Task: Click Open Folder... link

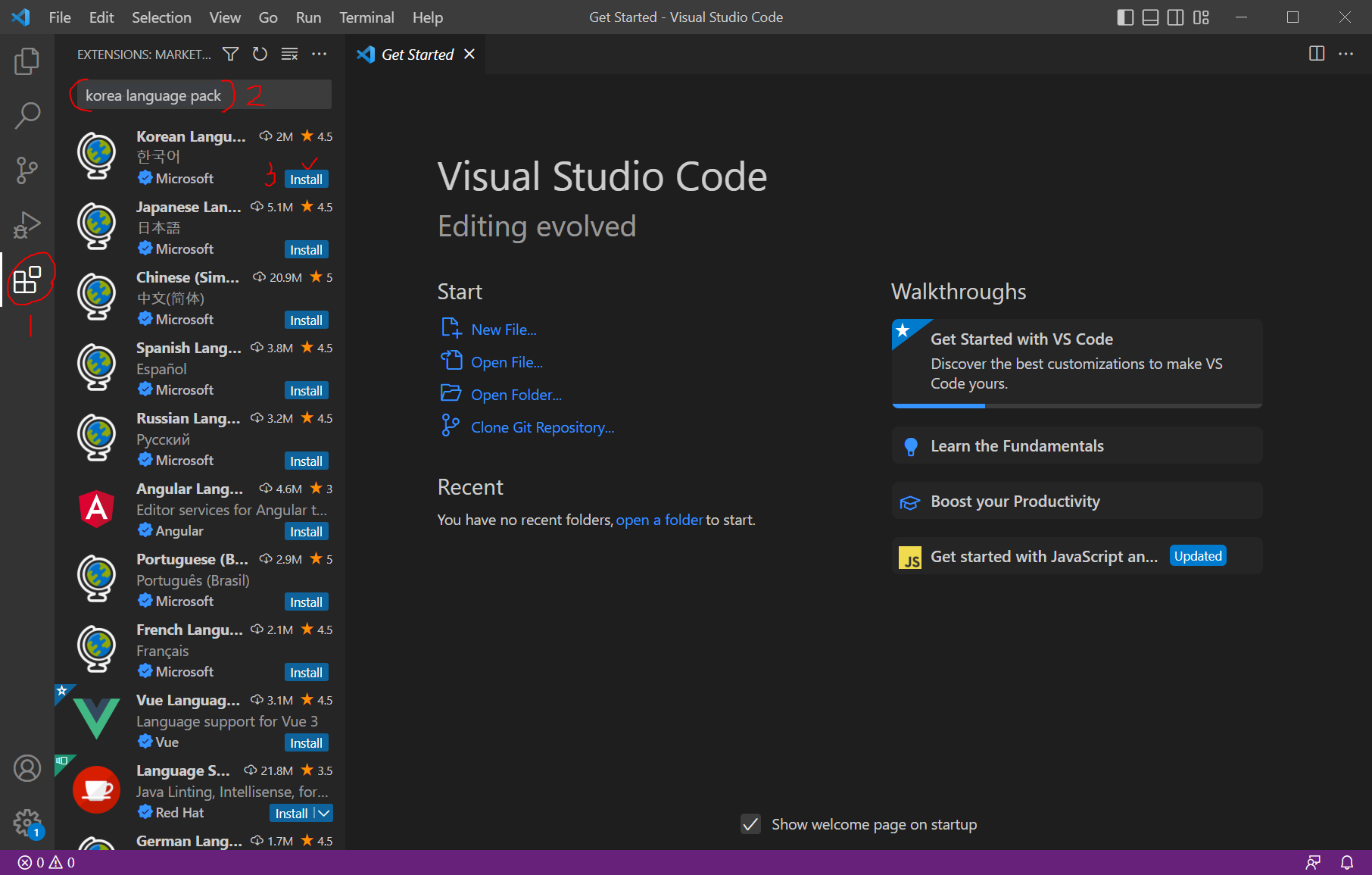Action: tap(516, 395)
